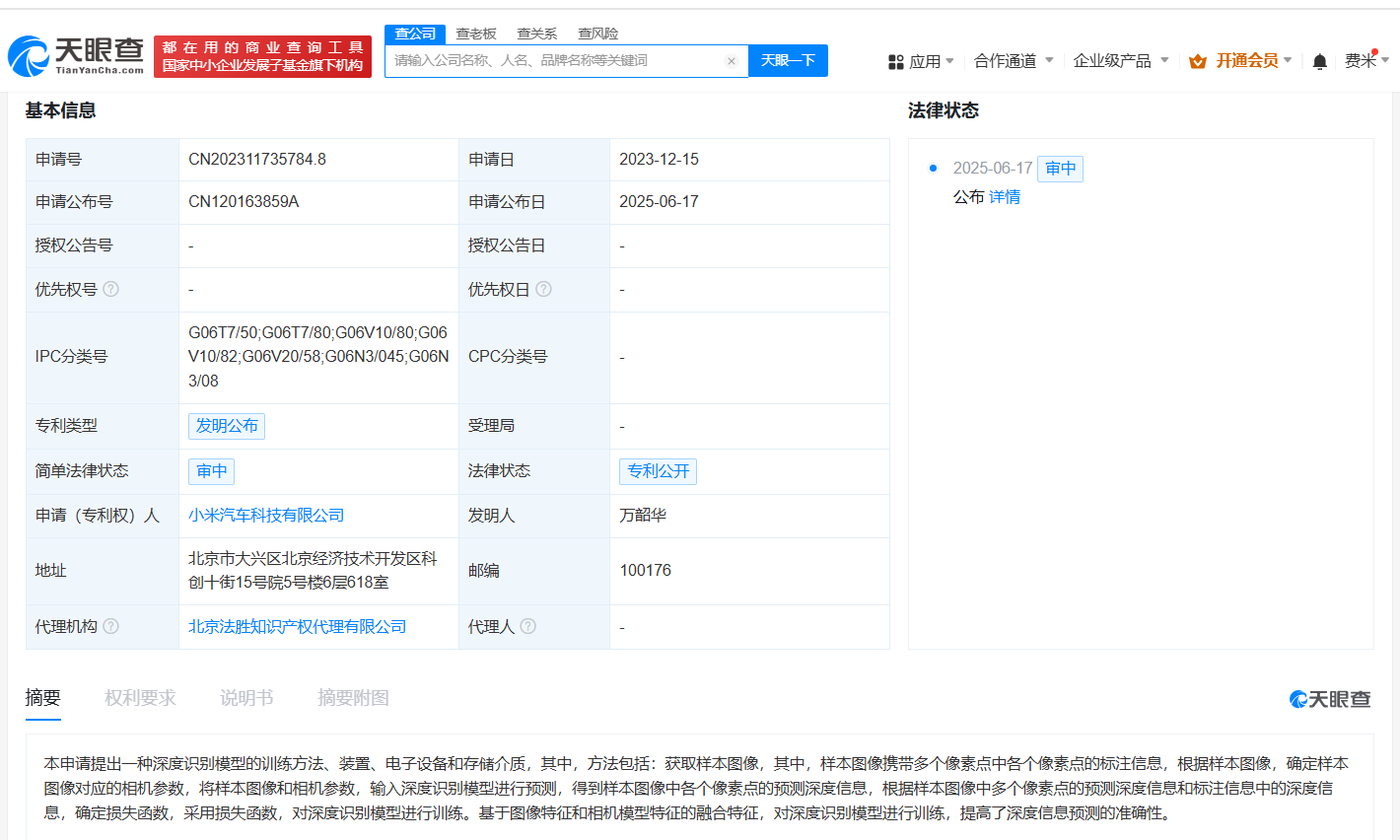Viewport: 1400px width, 840px height.
Task: Click the help icon beside 代理机构
Action: 111,626
